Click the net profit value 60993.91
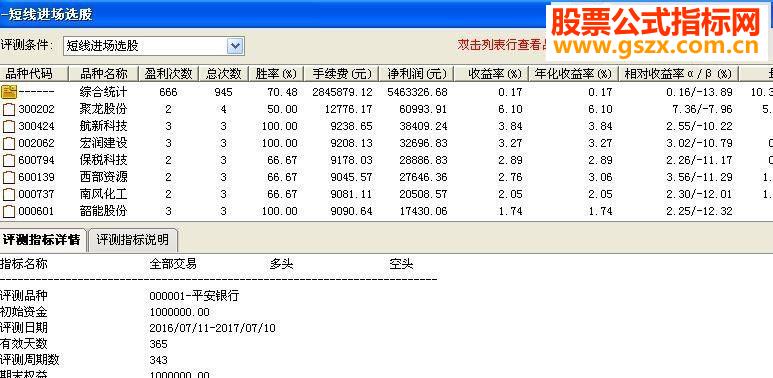Viewport: 773px width, 378px height. click(423, 109)
